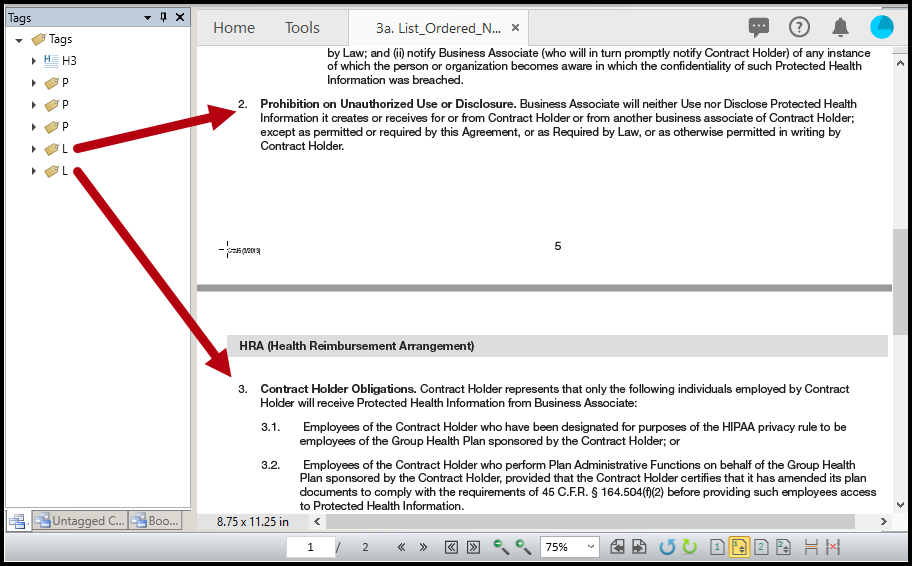This screenshot has width=912, height=566.
Task: Click the current page number field
Action: [311, 547]
